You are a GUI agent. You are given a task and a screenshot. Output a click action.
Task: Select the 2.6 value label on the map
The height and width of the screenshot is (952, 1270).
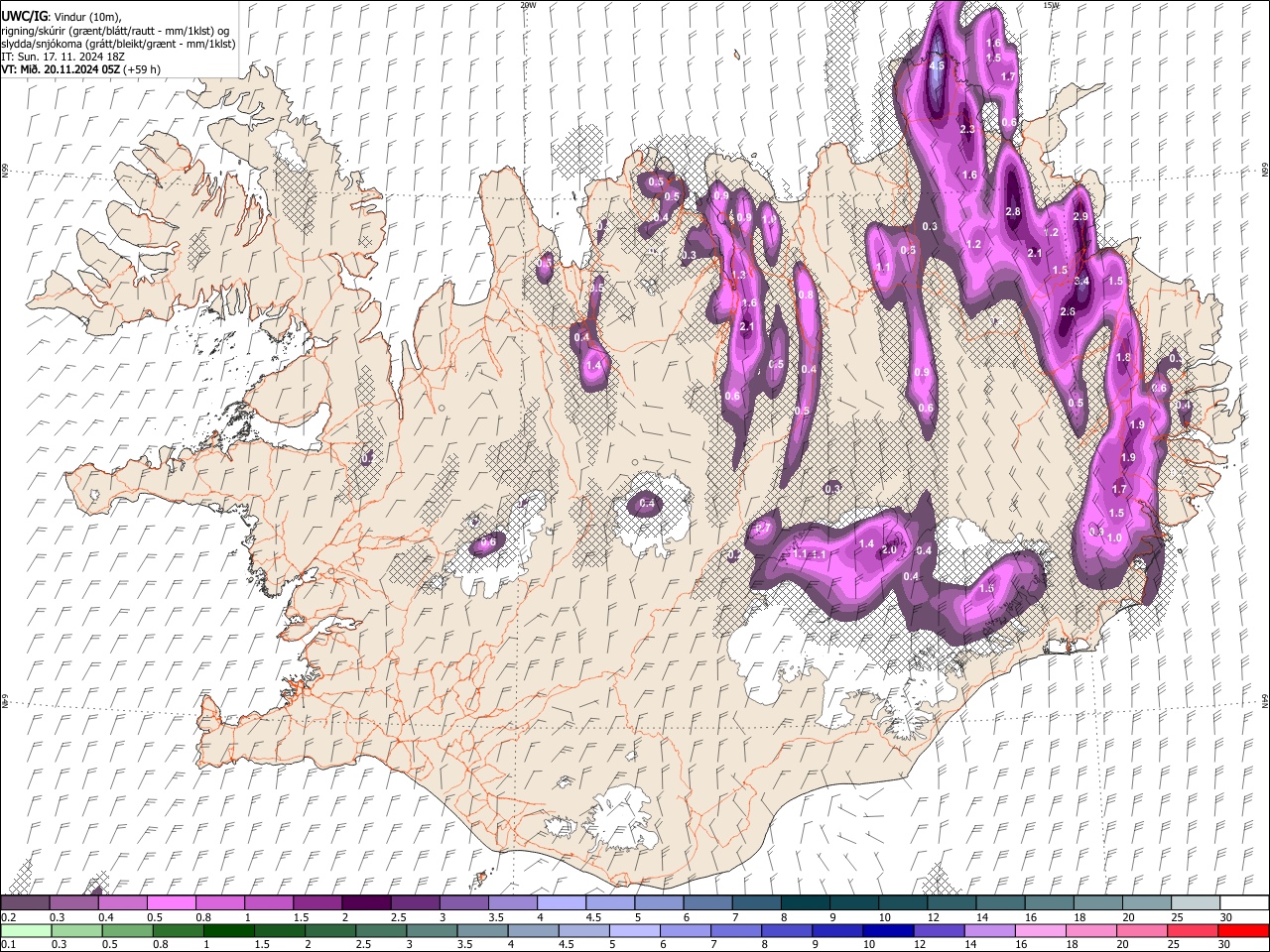coord(1068,311)
